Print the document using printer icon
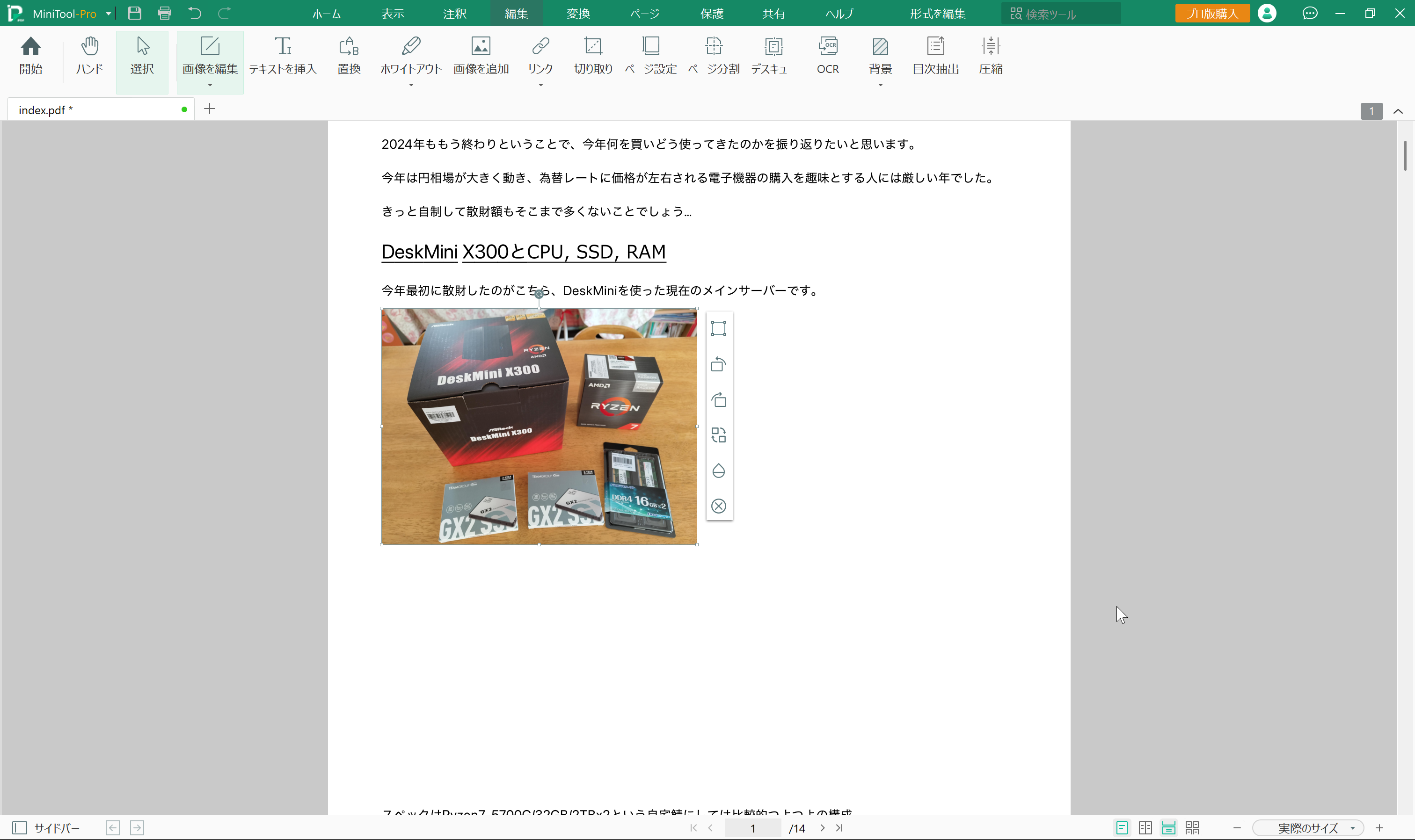This screenshot has height=840, width=1415. coord(164,13)
